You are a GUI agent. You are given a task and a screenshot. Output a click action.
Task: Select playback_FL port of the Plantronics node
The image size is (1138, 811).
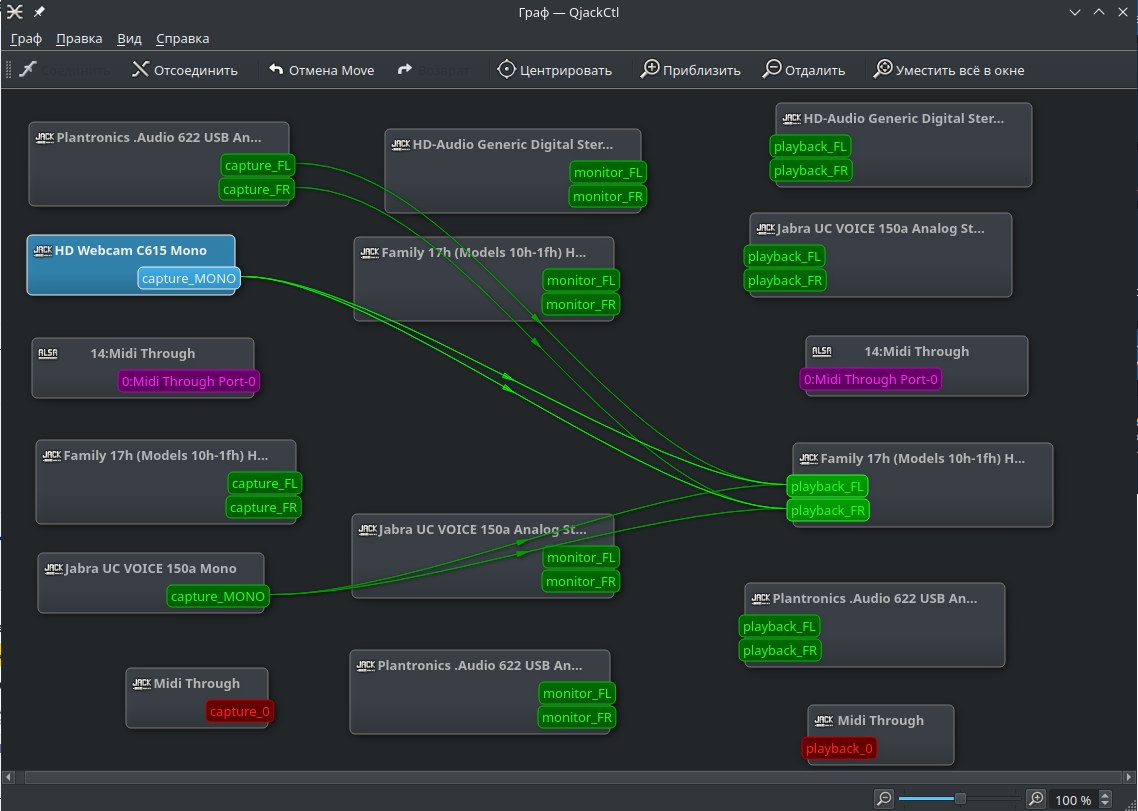(x=779, y=626)
